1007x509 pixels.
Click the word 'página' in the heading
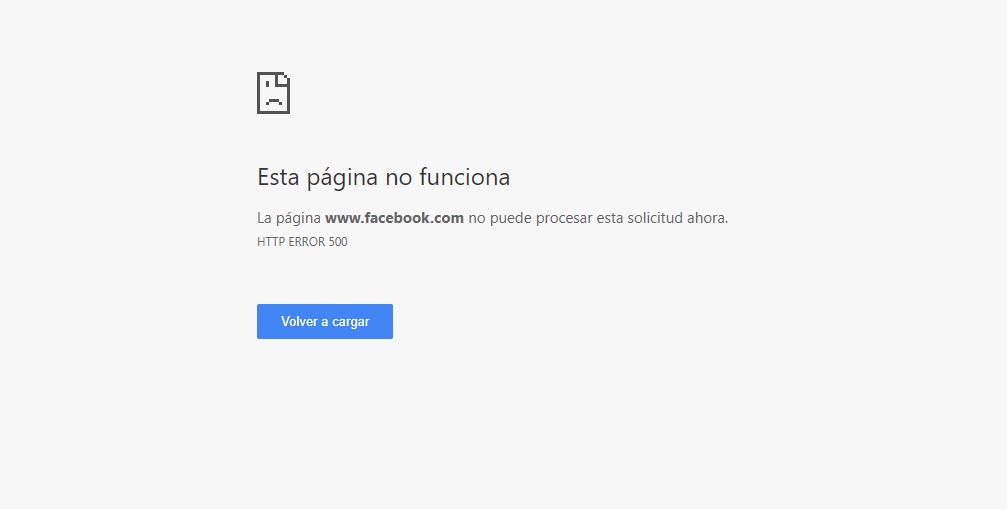coord(342,178)
